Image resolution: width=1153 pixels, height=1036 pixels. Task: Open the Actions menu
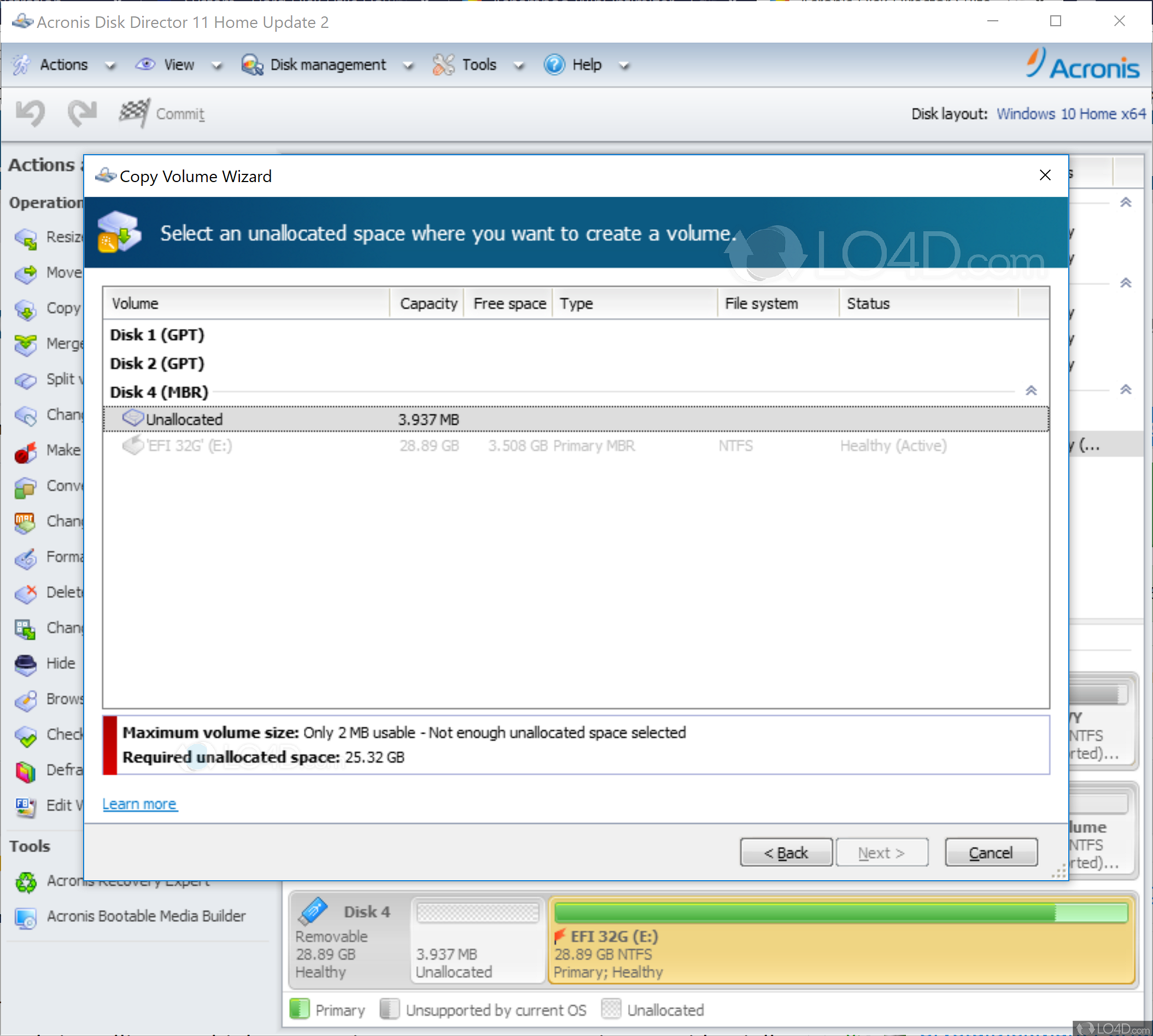tap(63, 65)
